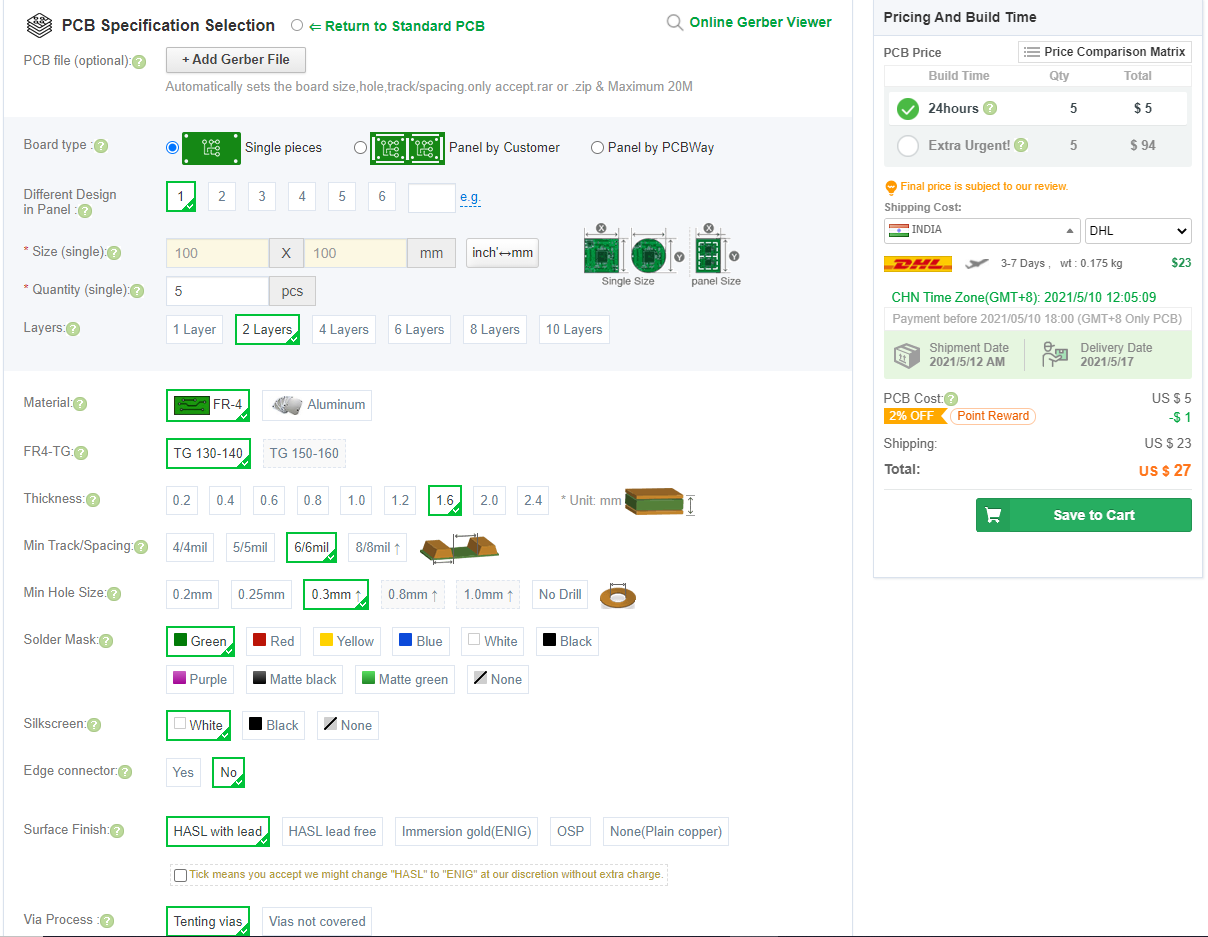Click the custom design count input box
The width and height of the screenshot is (1208, 937).
(x=432, y=198)
